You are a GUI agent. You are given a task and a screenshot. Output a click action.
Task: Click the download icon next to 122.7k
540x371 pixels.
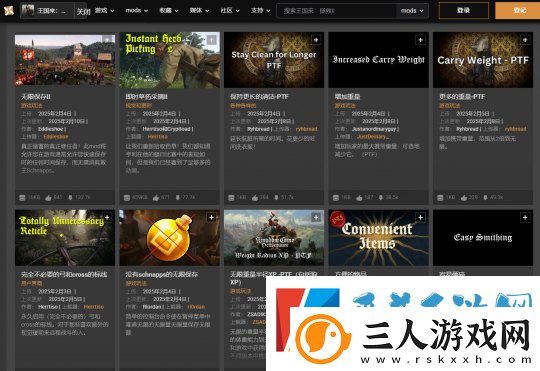(x=70, y=198)
